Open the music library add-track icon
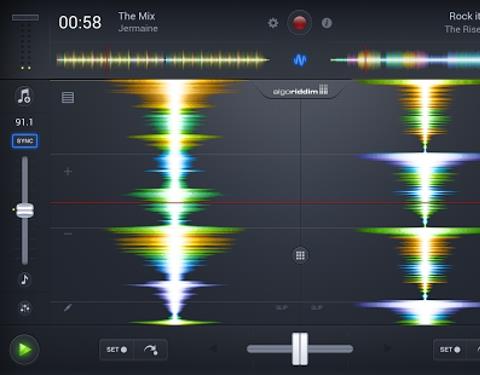 coord(24,96)
